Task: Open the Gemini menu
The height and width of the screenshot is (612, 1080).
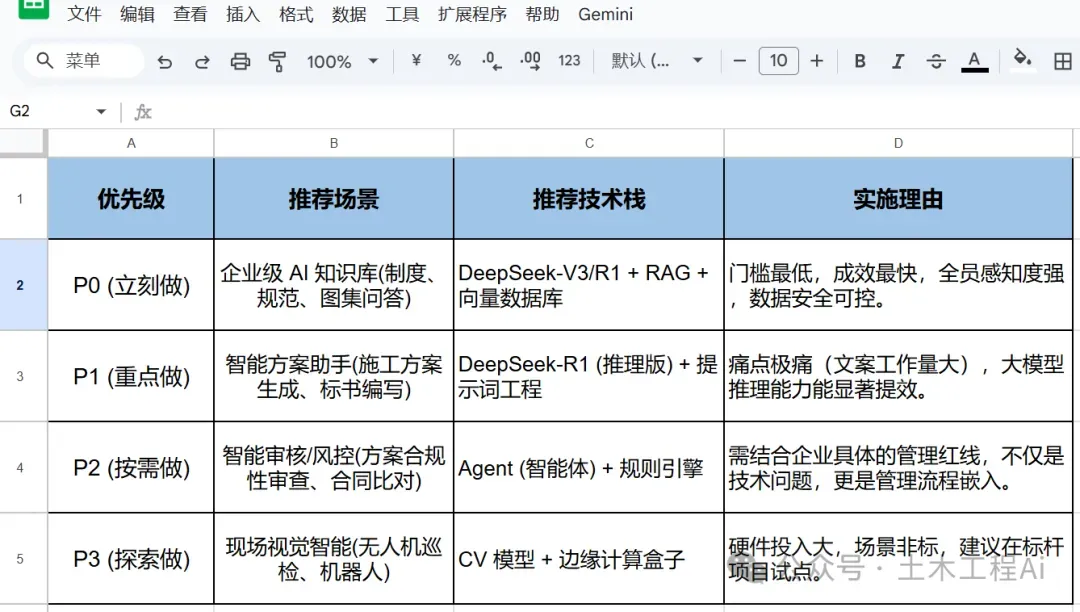Action: [x=605, y=14]
